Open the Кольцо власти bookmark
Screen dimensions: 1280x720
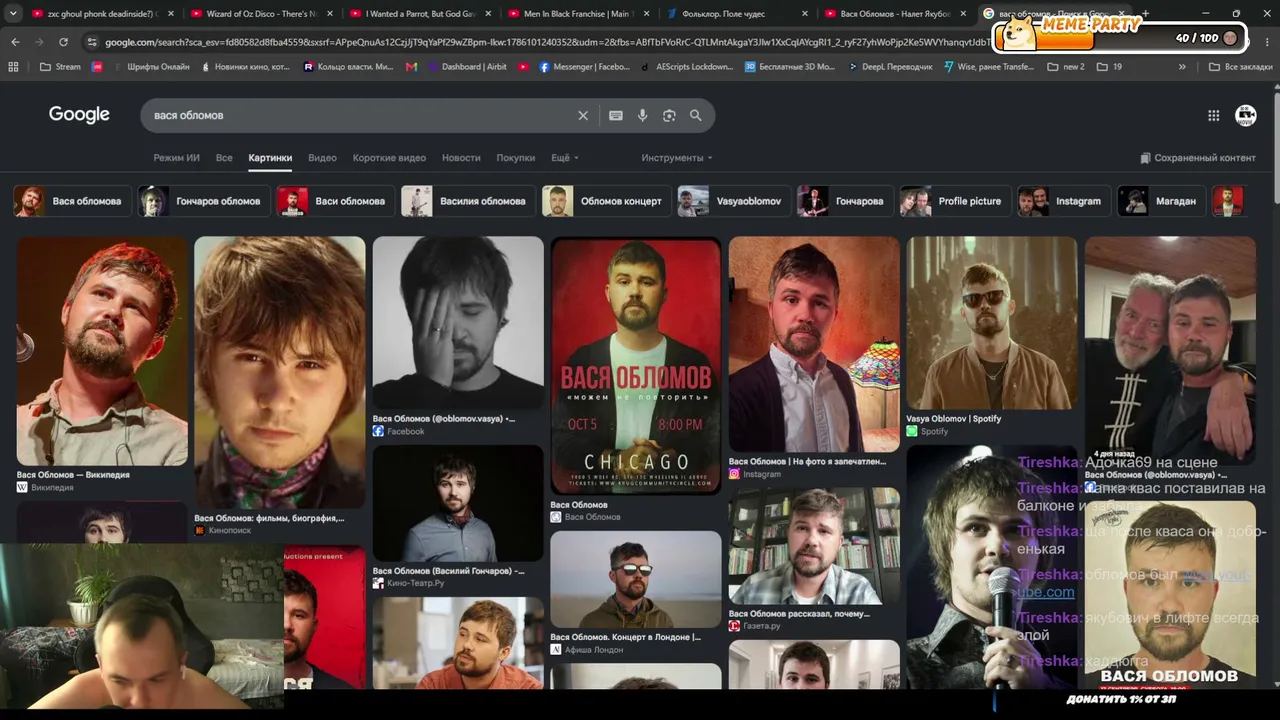click(x=348, y=67)
